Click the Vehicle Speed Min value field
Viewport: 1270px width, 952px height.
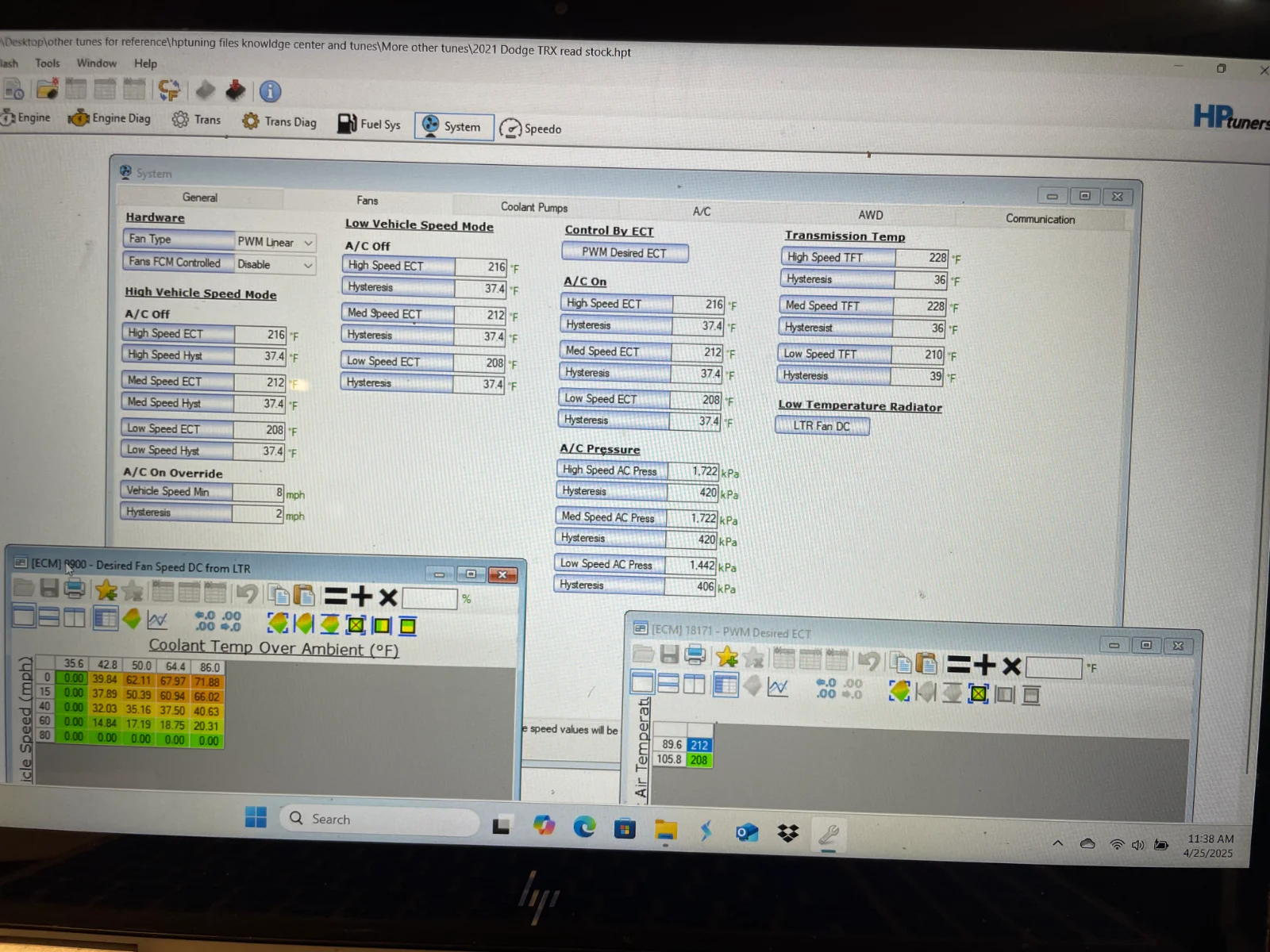[x=258, y=493]
